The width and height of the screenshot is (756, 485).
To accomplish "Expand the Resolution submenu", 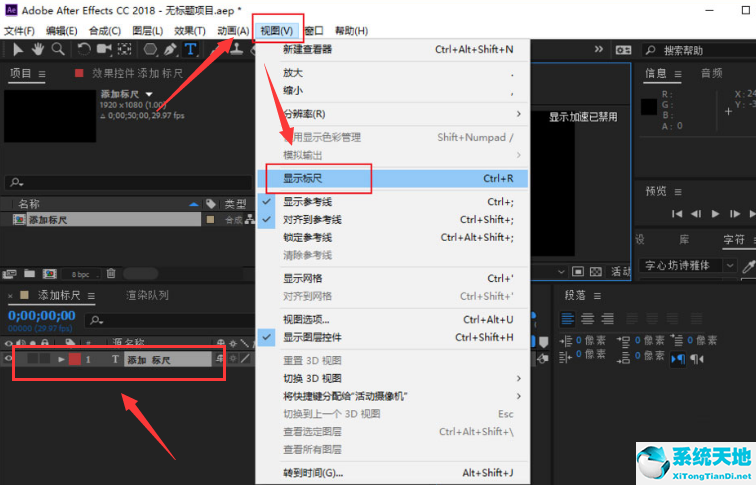I will 392,114.
